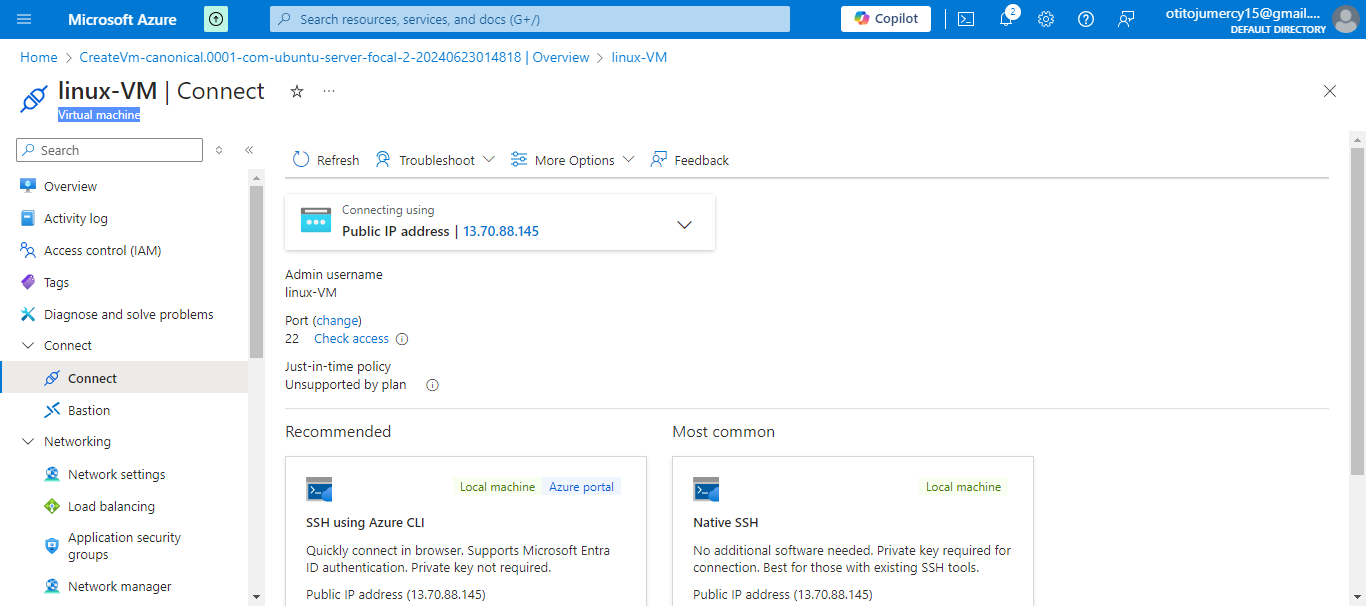Click the sidebar Search box
The image size is (1366, 606).
(110, 150)
